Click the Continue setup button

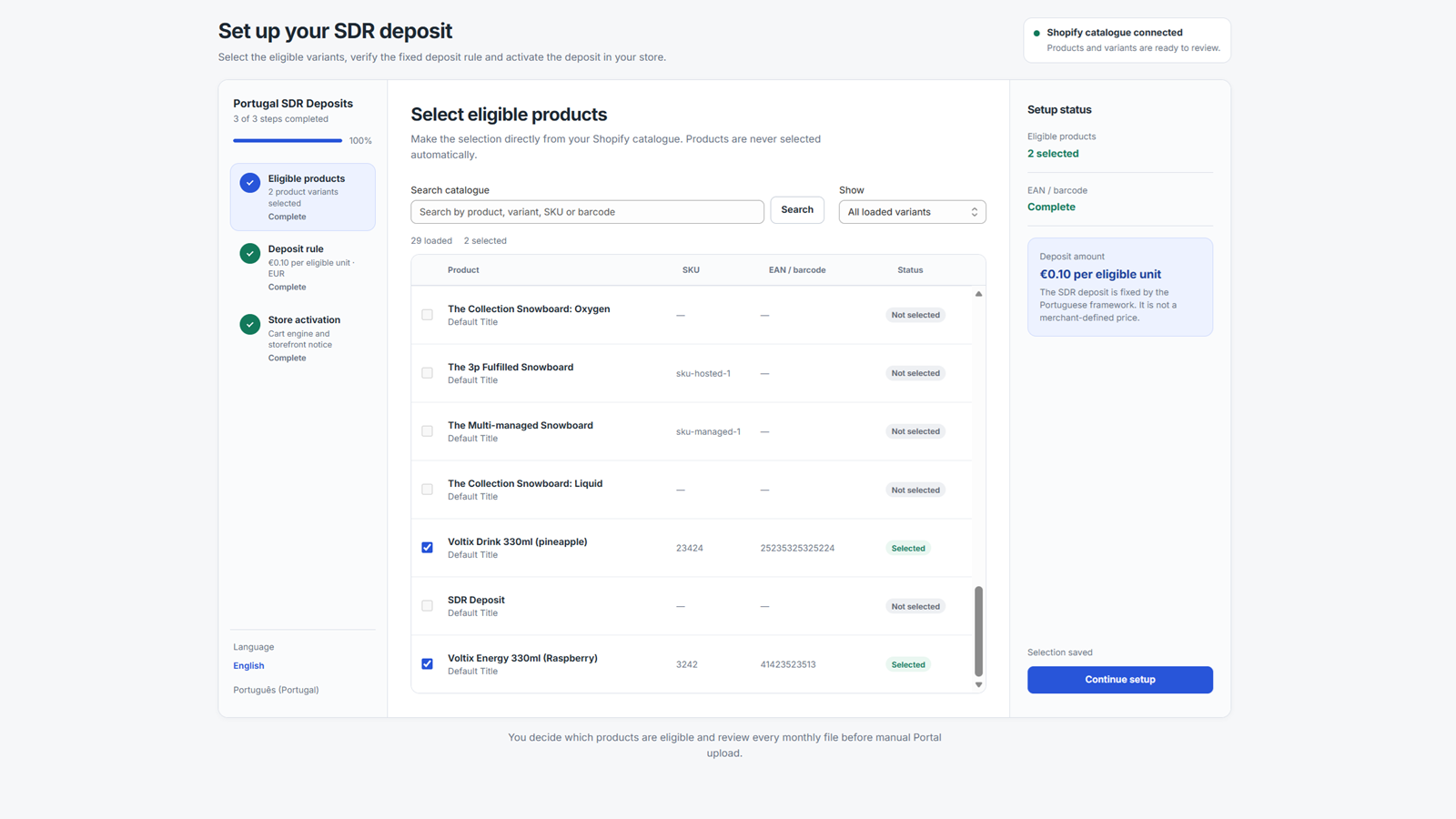coord(1120,680)
